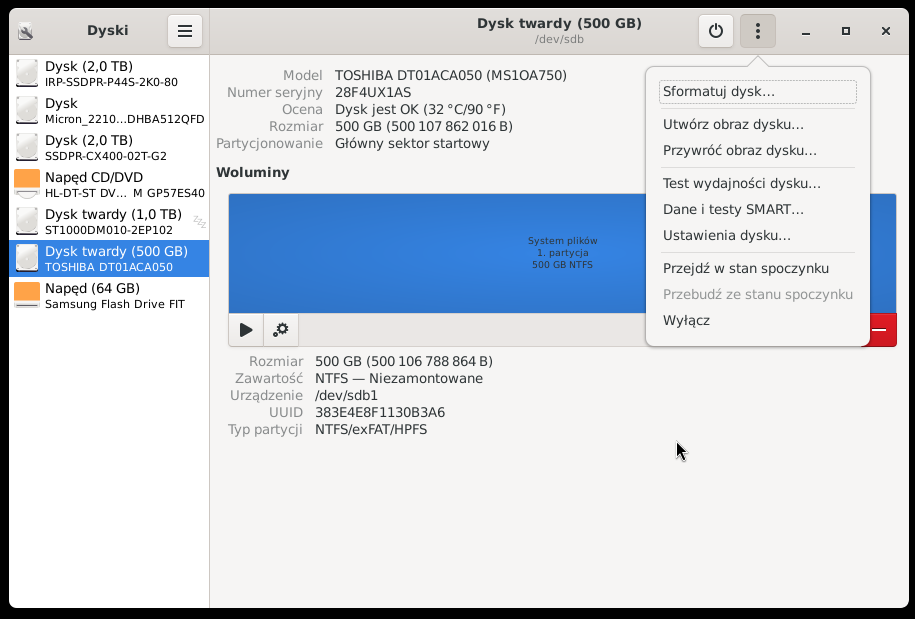Delete partition with red minus button

(880, 330)
